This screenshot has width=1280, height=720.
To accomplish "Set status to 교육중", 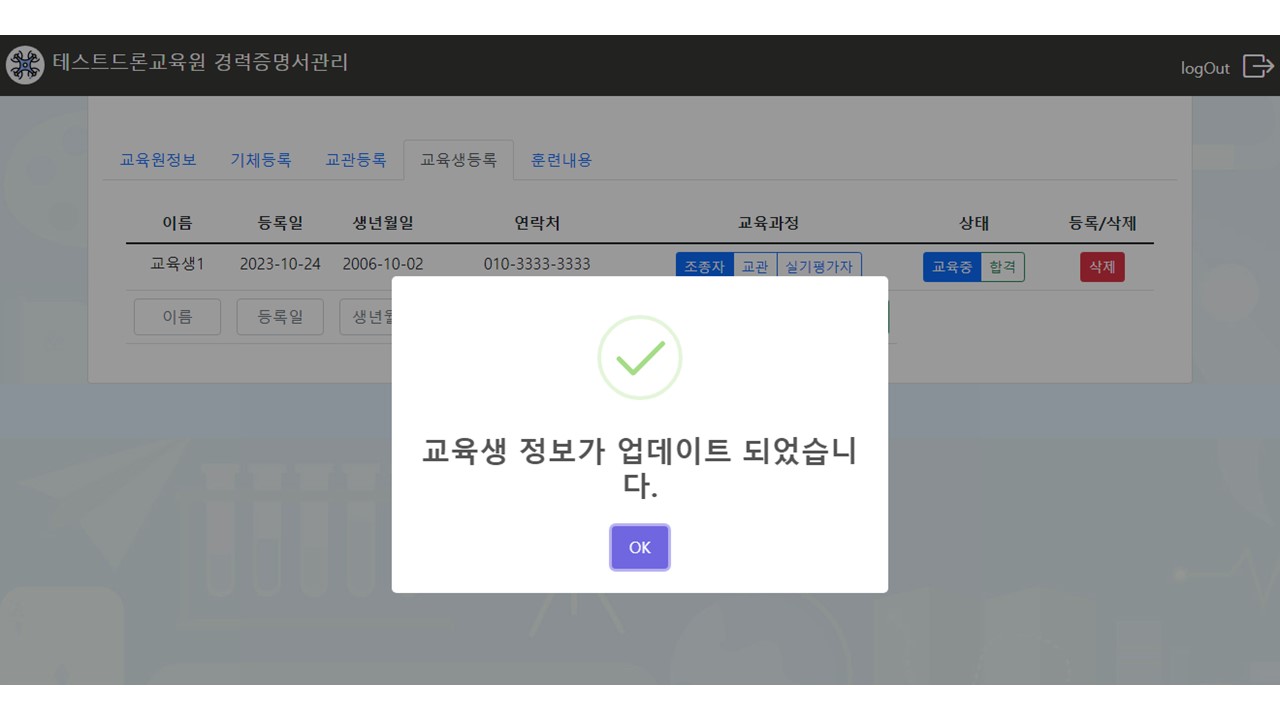I will (952, 267).
